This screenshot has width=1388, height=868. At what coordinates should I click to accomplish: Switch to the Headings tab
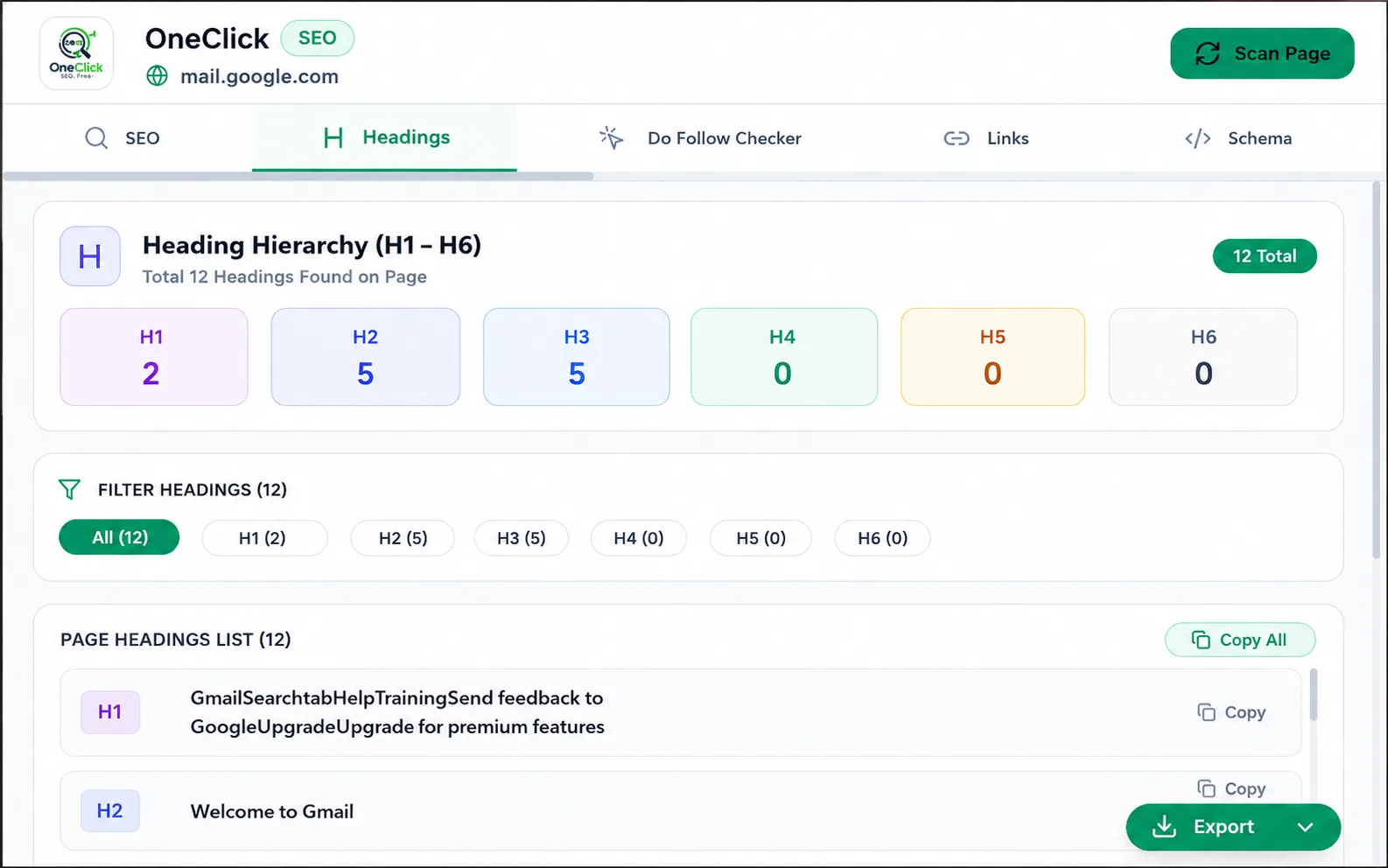coord(384,137)
